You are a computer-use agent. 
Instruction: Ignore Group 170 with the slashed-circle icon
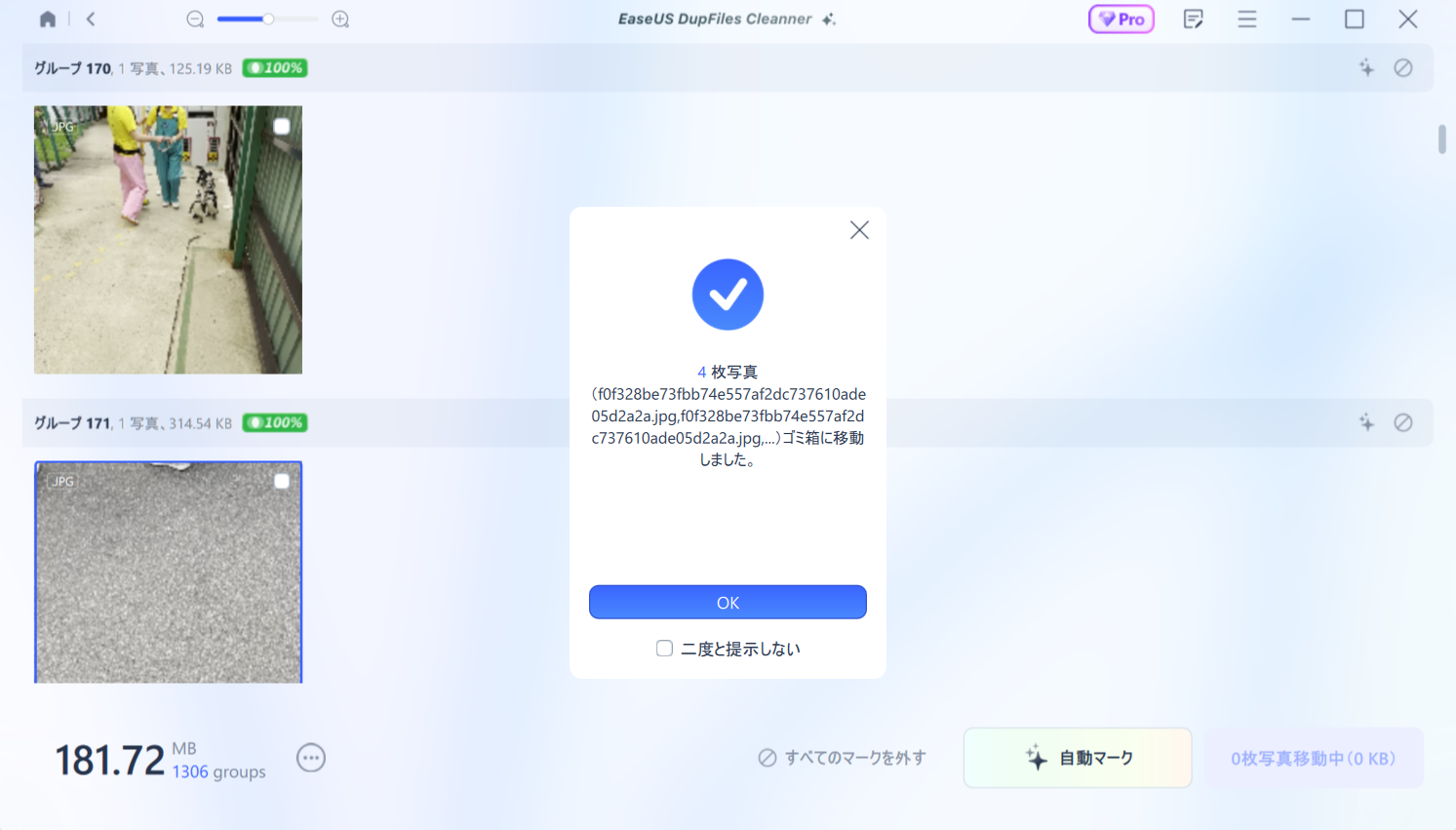1403,67
